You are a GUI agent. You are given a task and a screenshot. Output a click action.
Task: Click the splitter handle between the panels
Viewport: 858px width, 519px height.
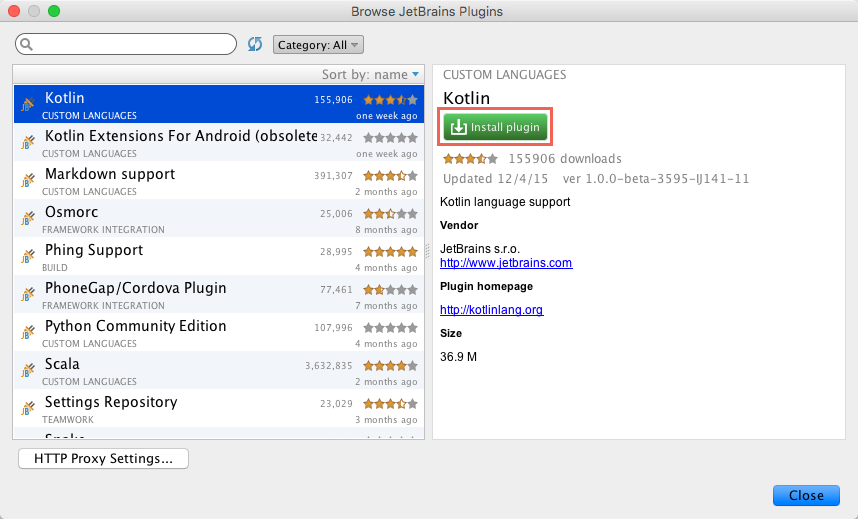click(x=428, y=251)
